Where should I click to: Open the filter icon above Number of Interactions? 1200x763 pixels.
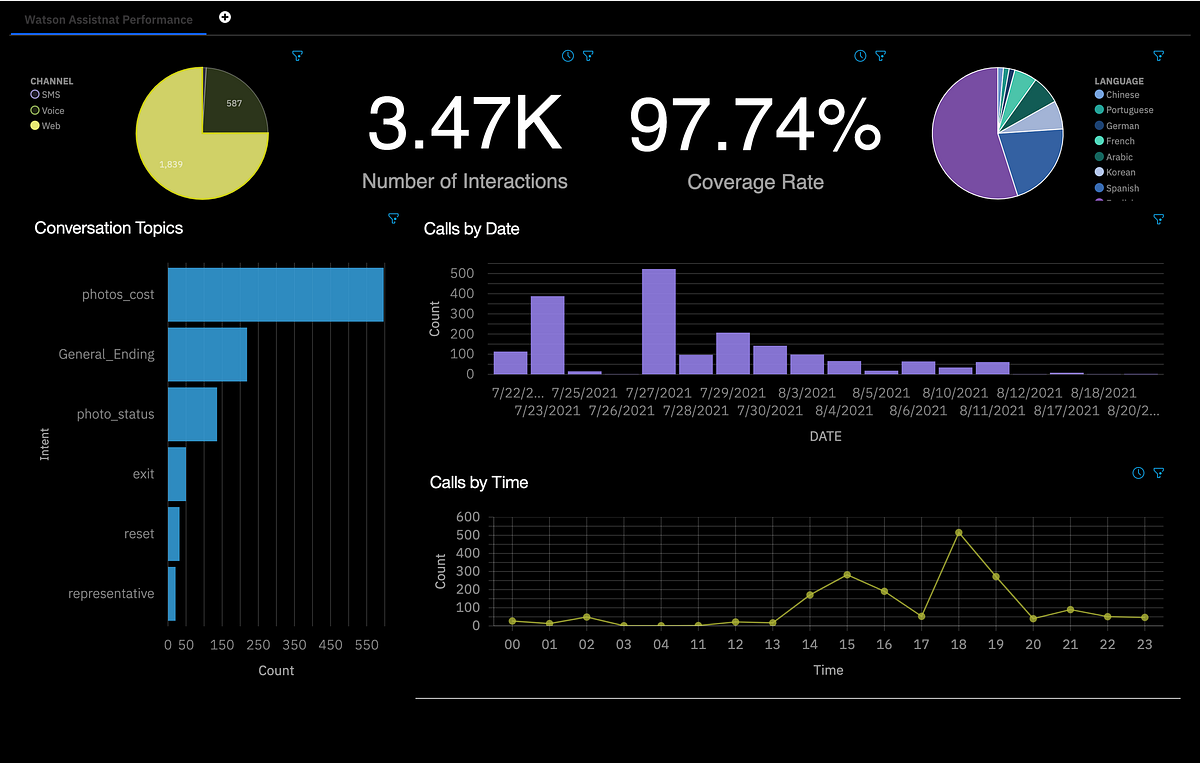(x=588, y=56)
